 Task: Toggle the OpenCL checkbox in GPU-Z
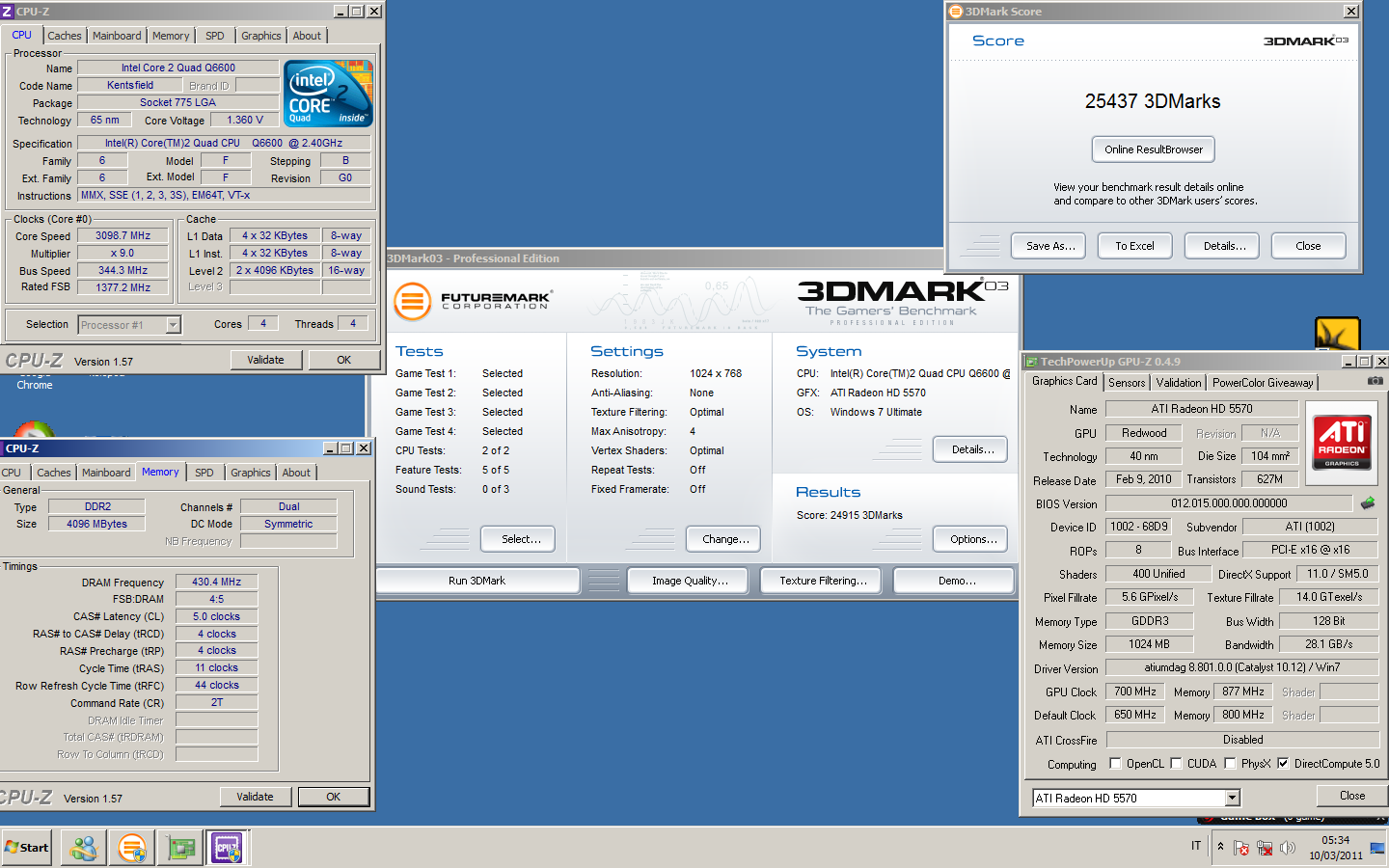1115,764
